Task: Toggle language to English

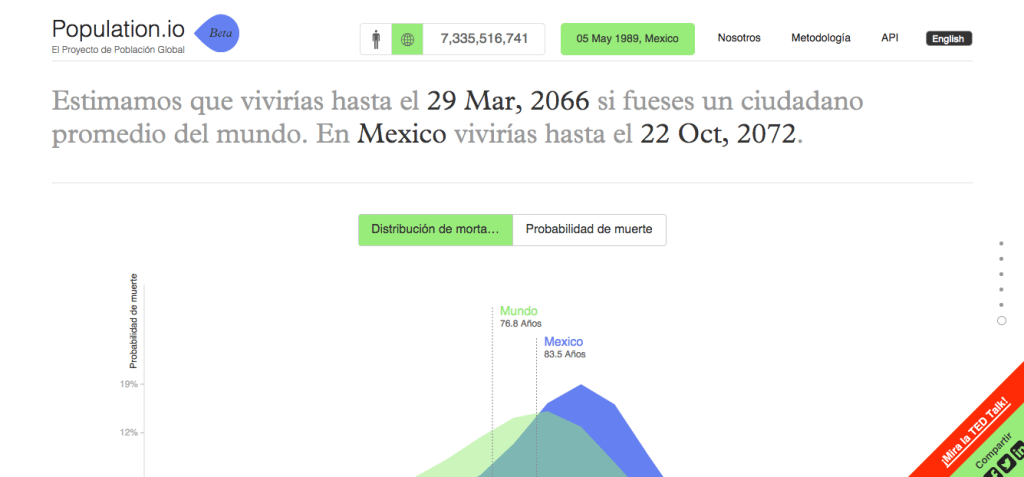Action: pos(948,39)
